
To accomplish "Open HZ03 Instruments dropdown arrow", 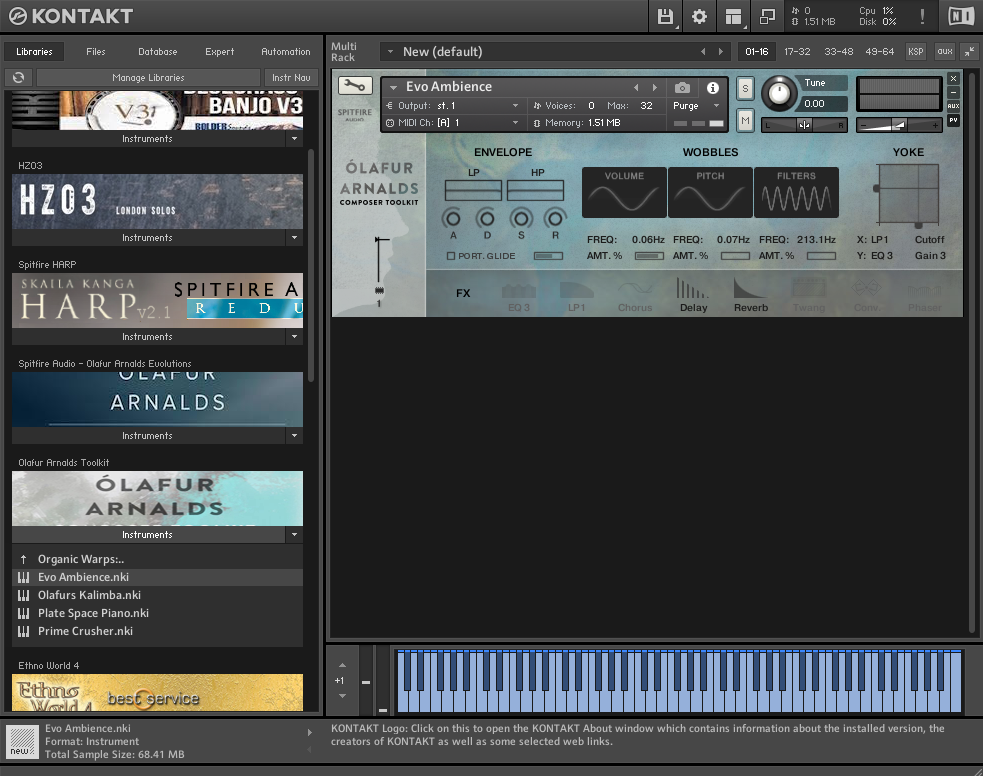I will point(294,238).
